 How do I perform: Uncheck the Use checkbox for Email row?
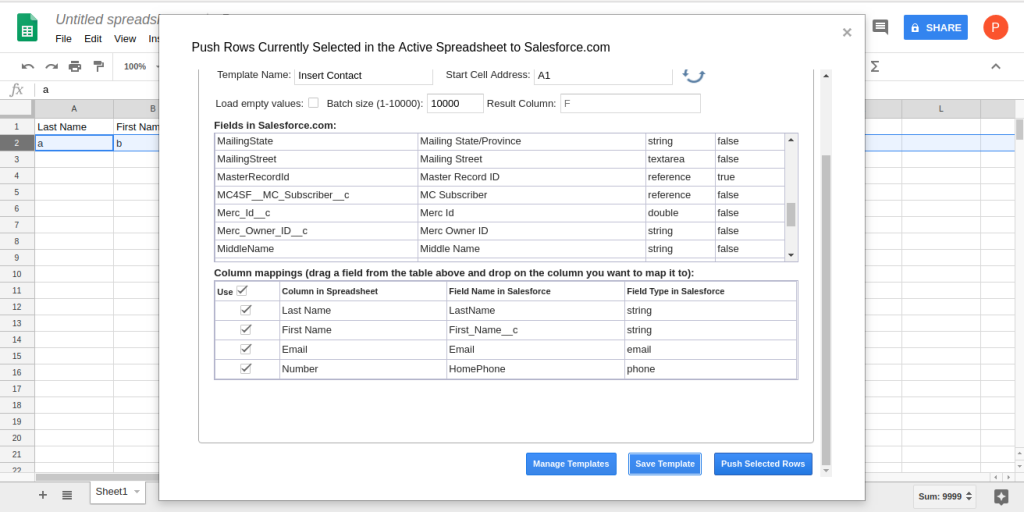245,349
